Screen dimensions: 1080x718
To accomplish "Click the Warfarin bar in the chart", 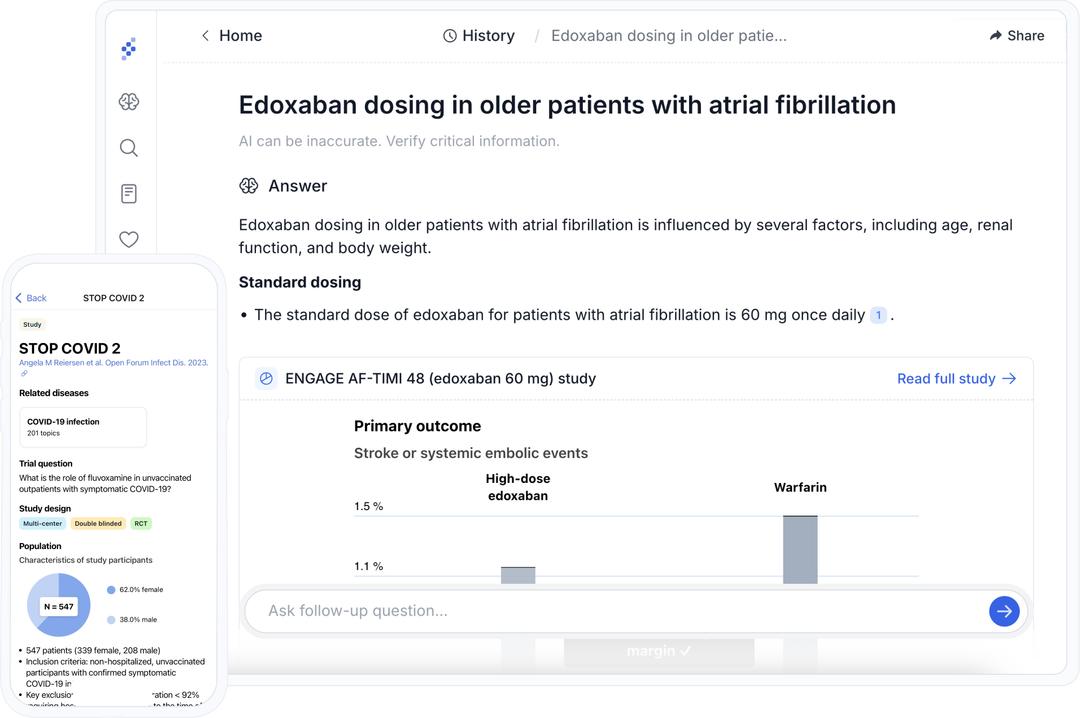I will (800, 549).
